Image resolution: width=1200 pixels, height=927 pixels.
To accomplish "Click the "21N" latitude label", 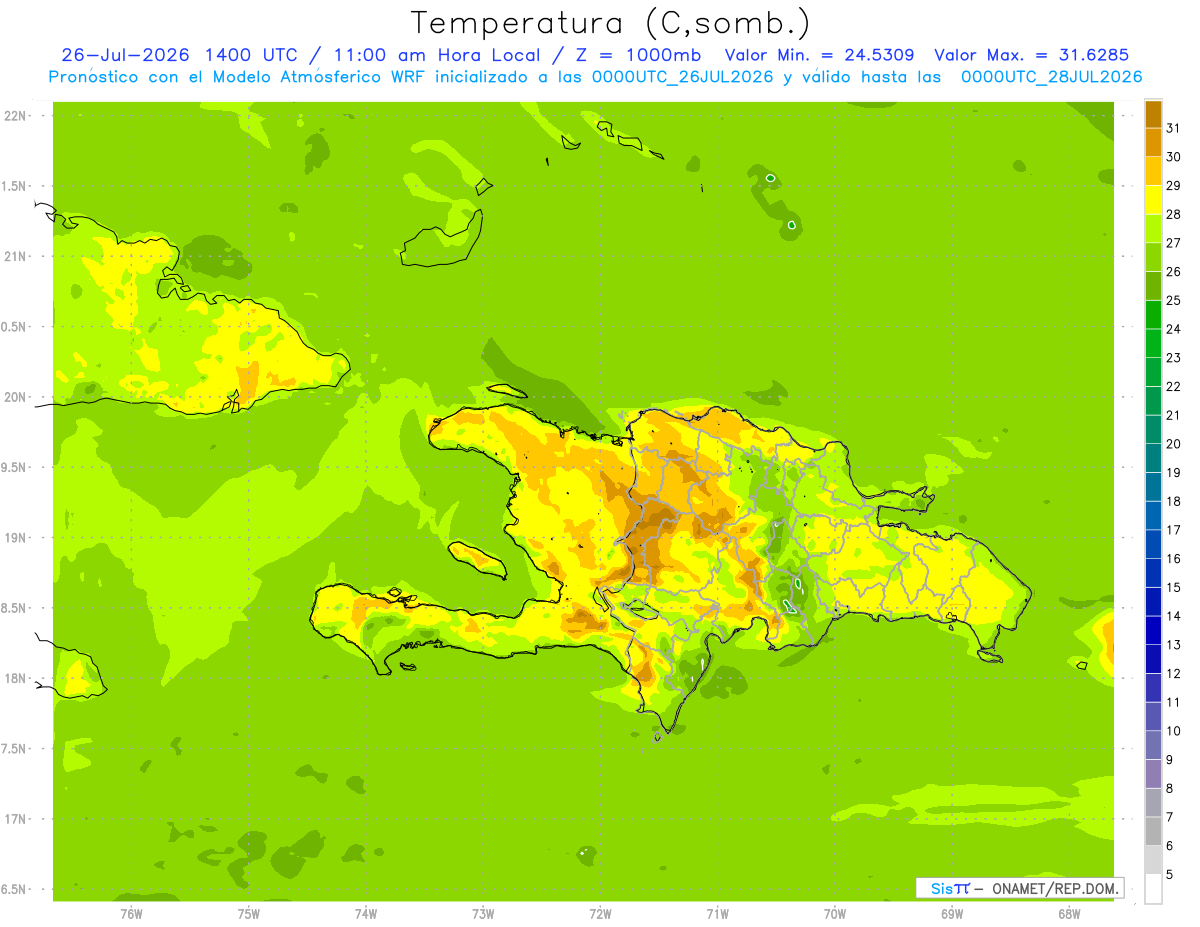I will (15, 257).
